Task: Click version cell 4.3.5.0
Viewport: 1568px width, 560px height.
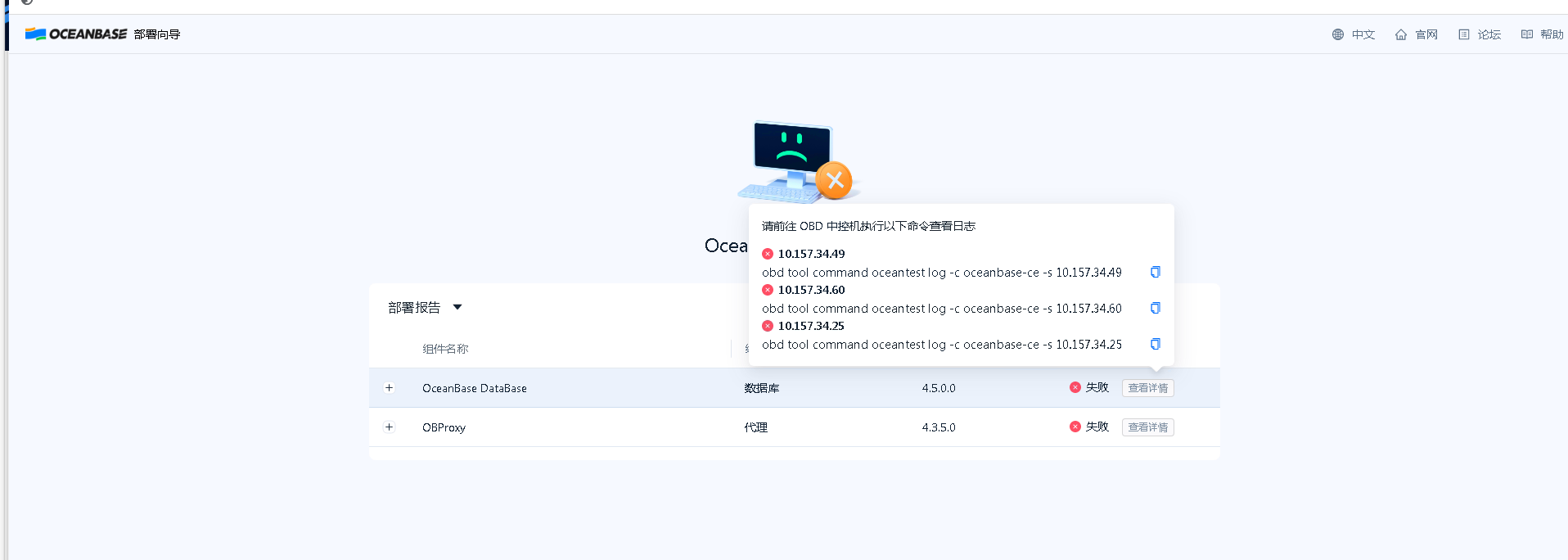Action: click(939, 427)
